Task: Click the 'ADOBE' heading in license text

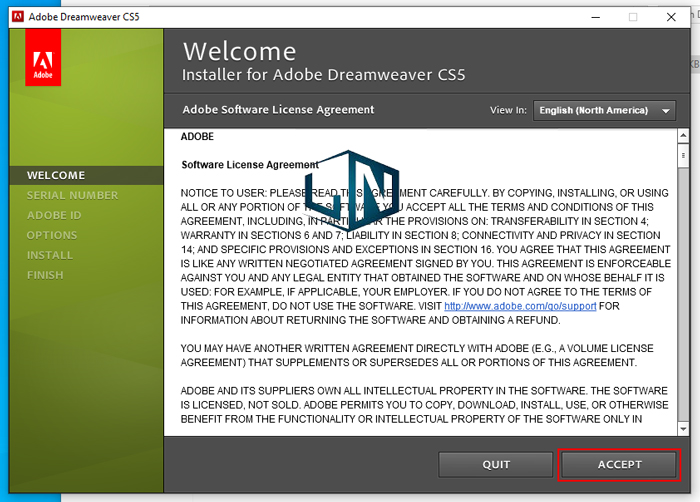Action: 197,137
